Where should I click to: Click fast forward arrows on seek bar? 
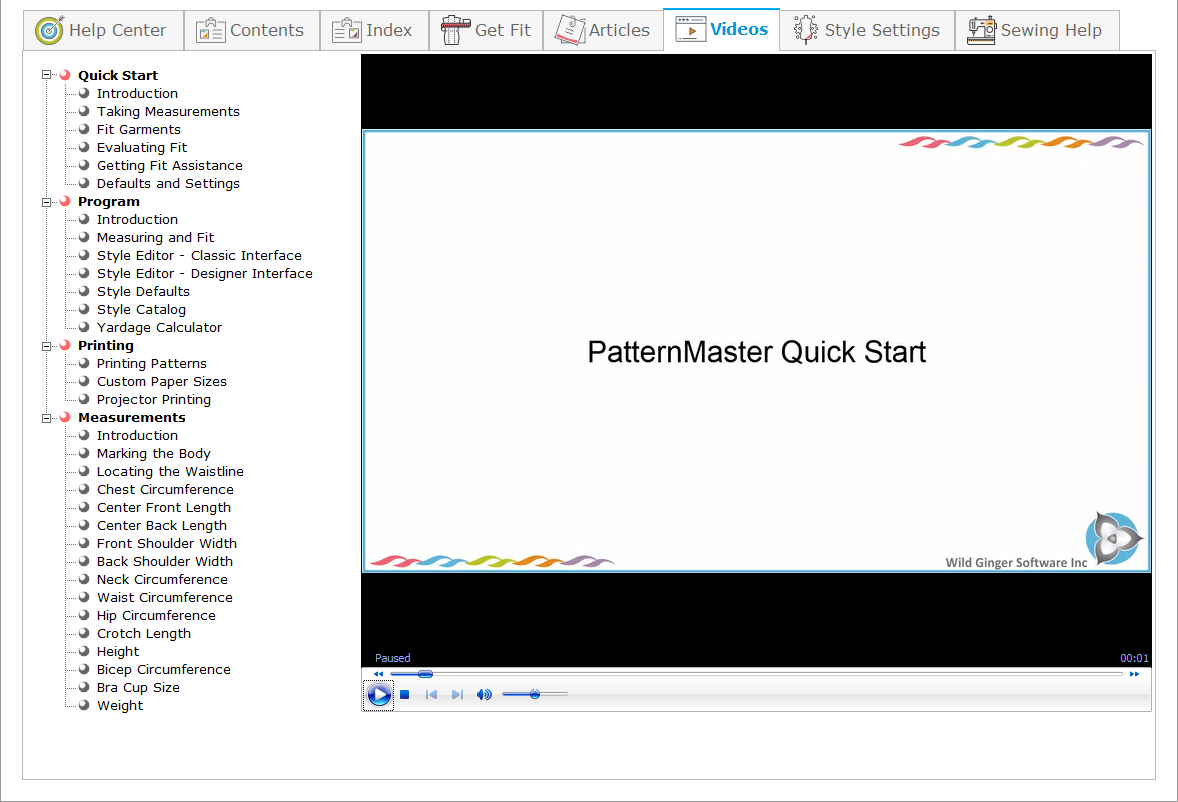click(1134, 674)
